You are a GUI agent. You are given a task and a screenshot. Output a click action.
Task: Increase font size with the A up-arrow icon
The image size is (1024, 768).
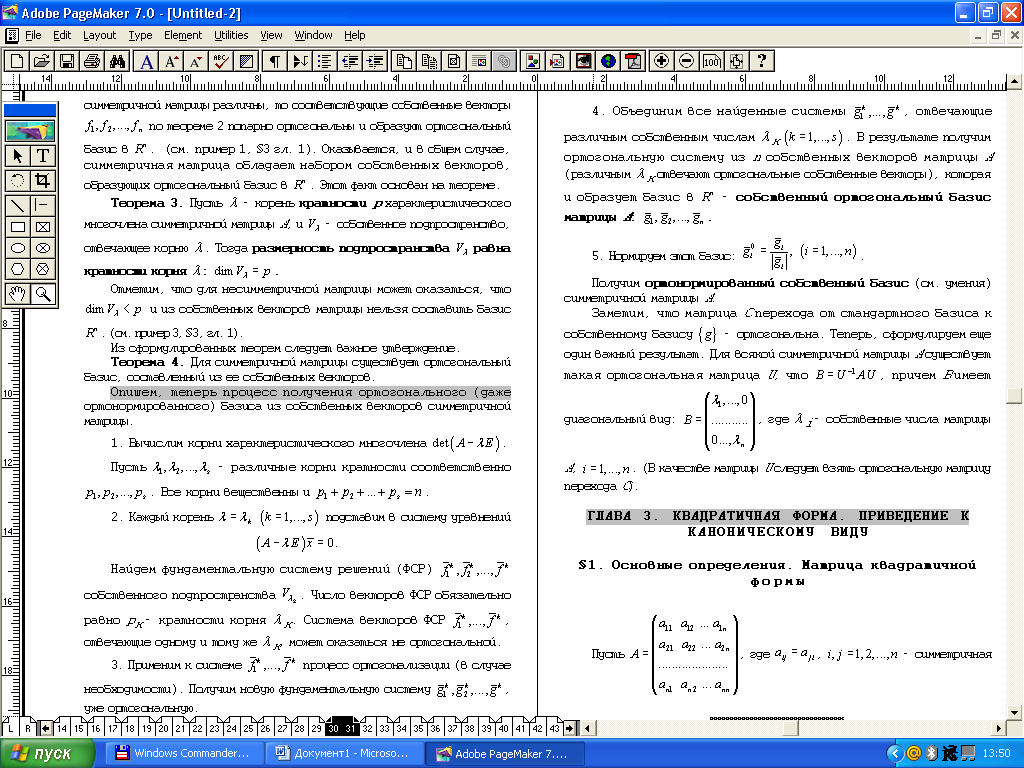[171, 61]
